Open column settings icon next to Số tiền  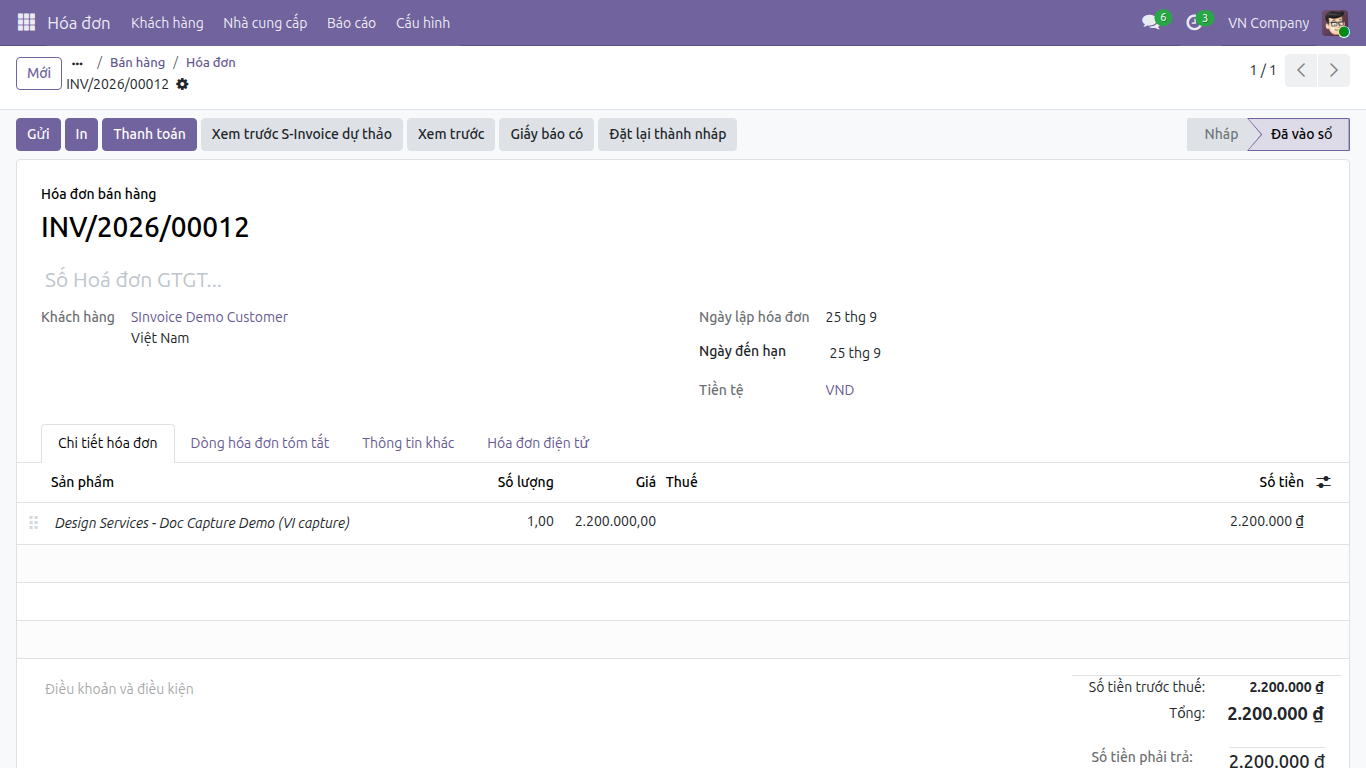pyautogui.click(x=1323, y=482)
